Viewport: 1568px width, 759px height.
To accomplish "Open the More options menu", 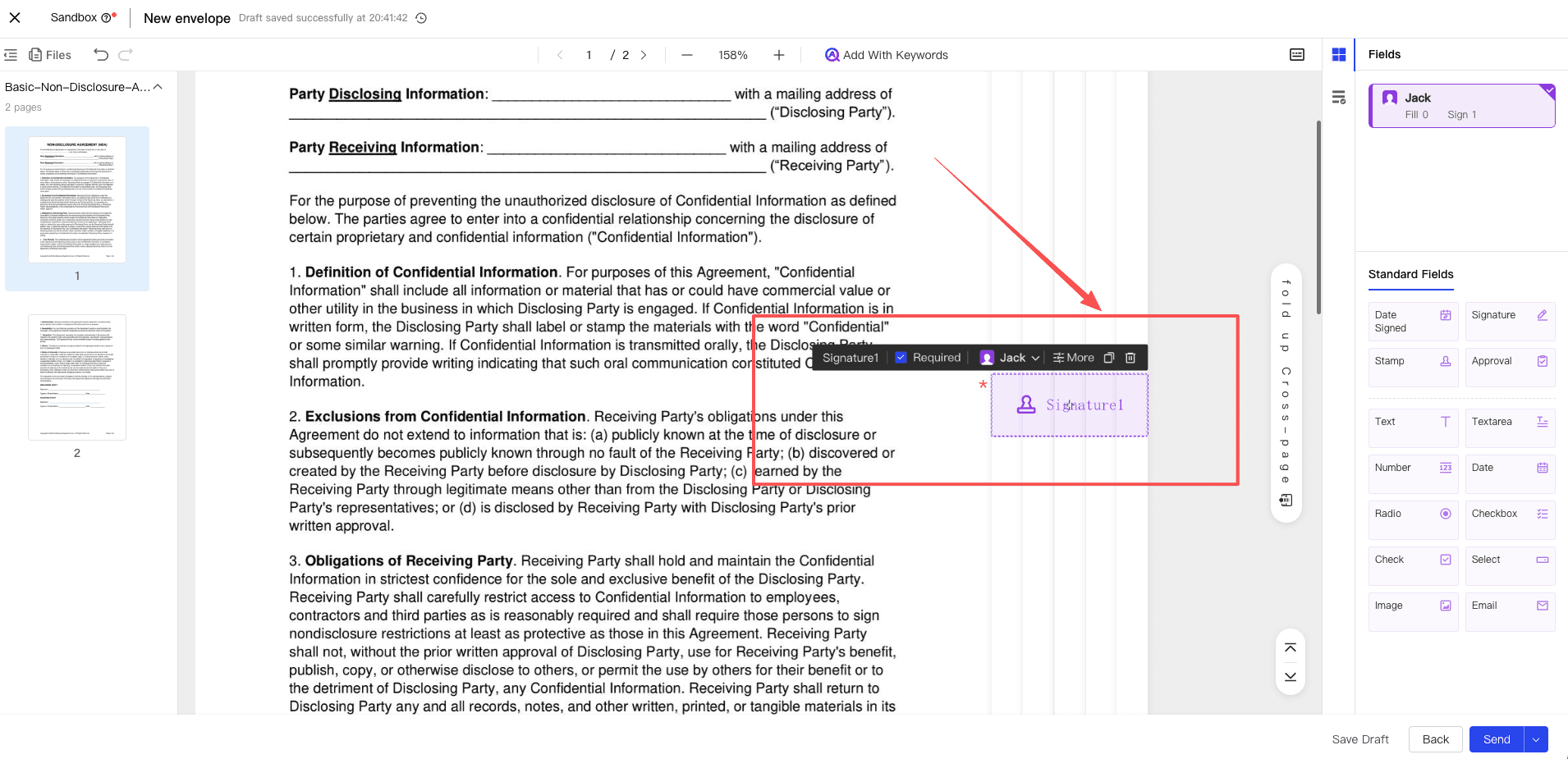I will coord(1074,358).
